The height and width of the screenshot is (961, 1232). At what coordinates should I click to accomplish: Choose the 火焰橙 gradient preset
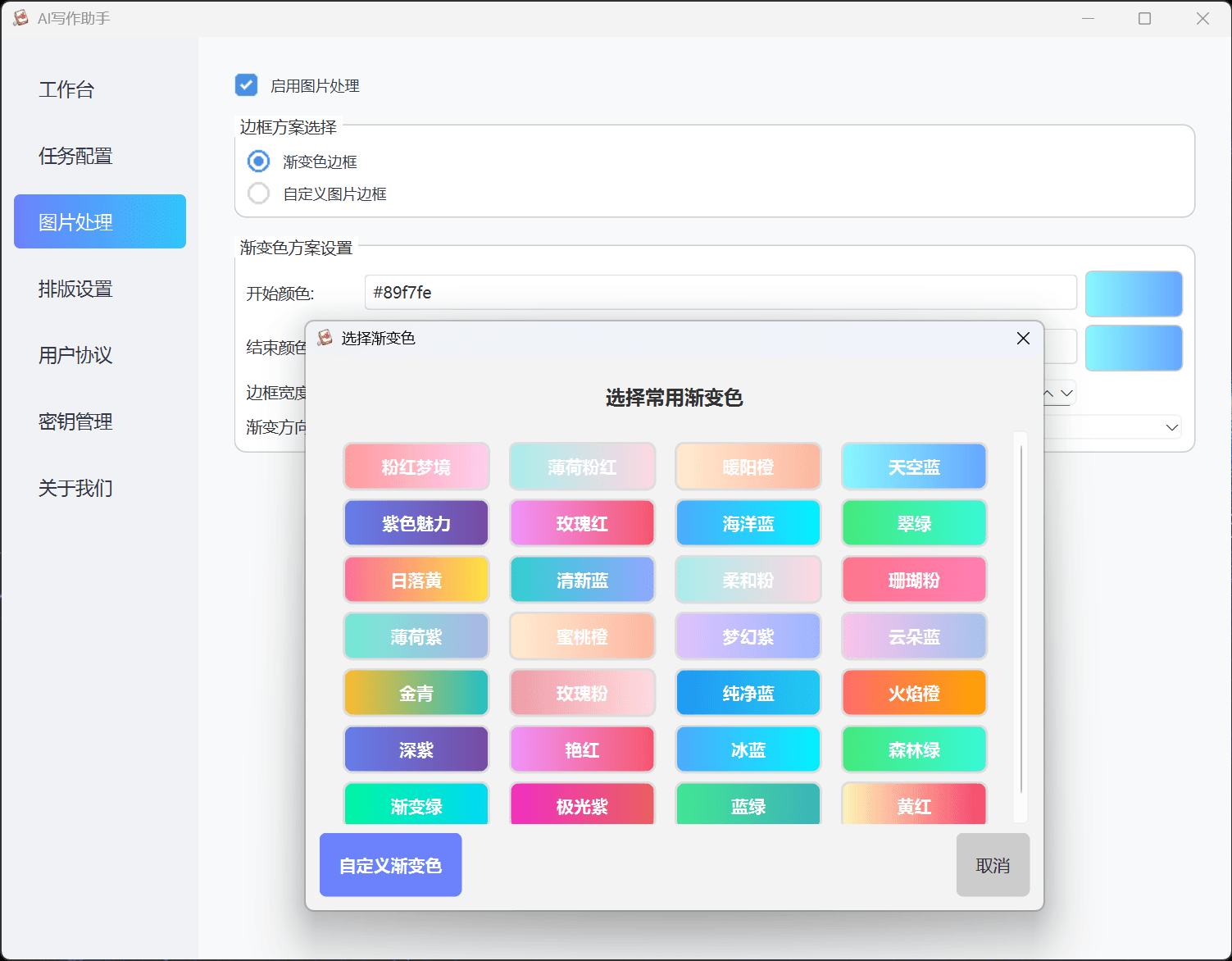pyautogui.click(x=913, y=692)
